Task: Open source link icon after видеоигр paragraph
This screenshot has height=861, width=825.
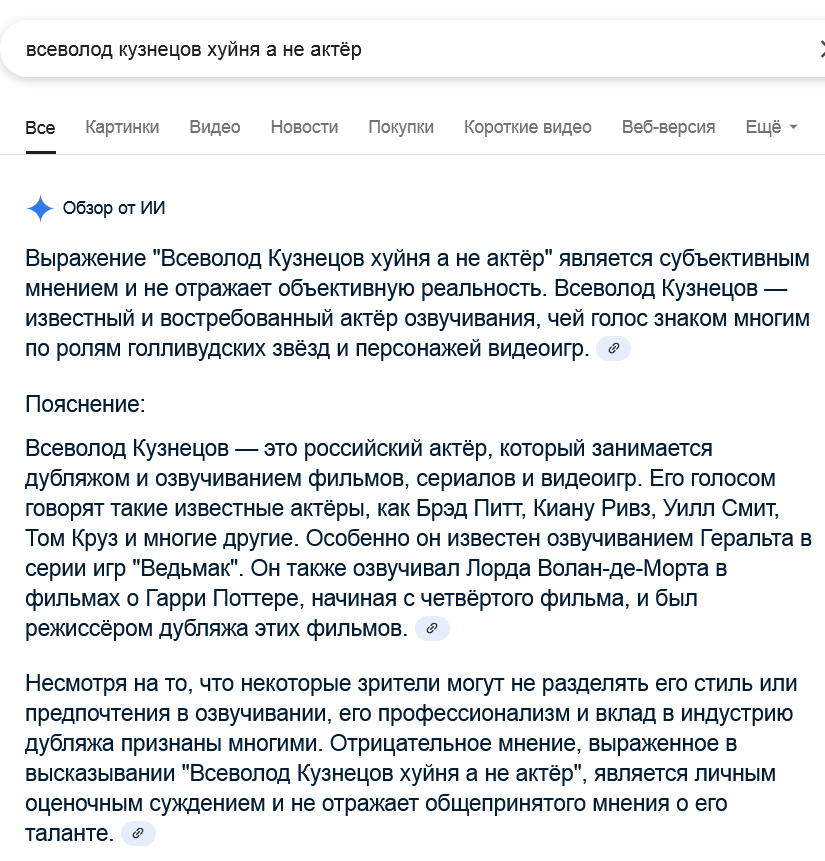Action: click(614, 348)
